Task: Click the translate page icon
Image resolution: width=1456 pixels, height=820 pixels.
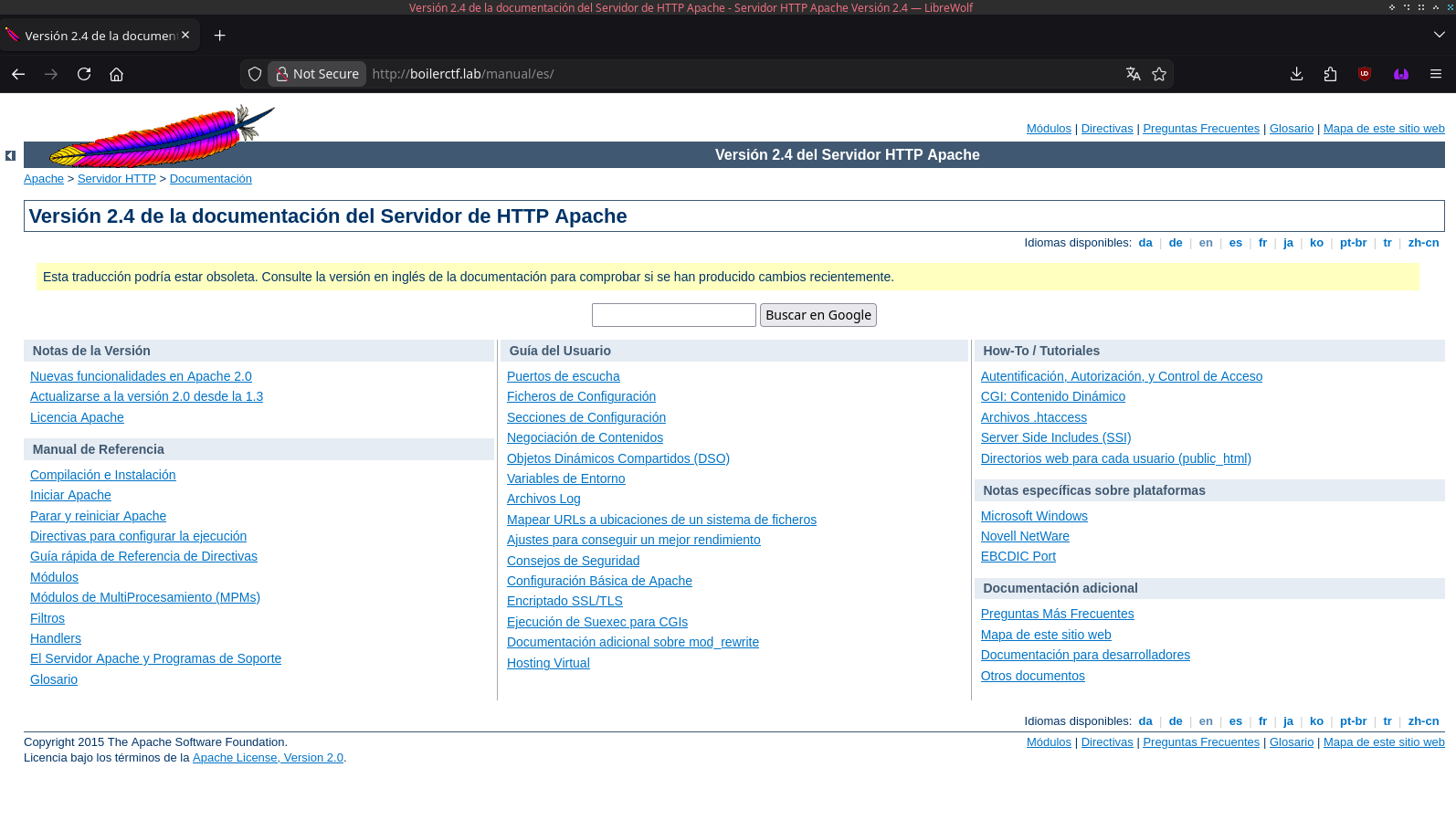Action: click(x=1133, y=74)
